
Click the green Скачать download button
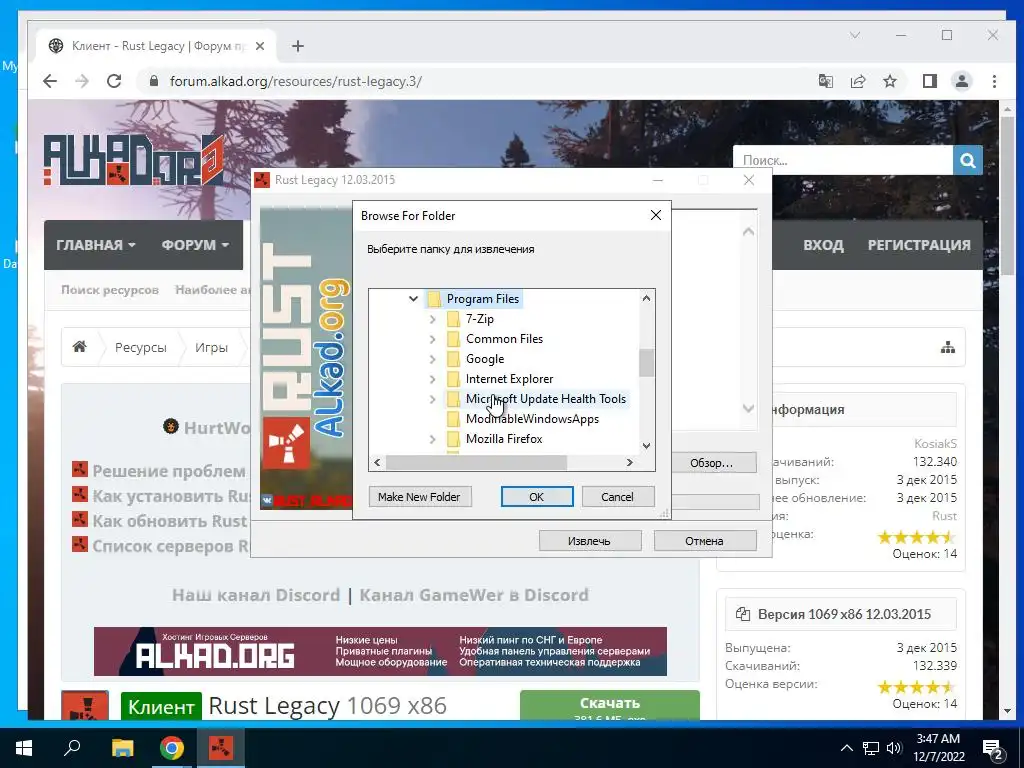pyautogui.click(x=610, y=705)
